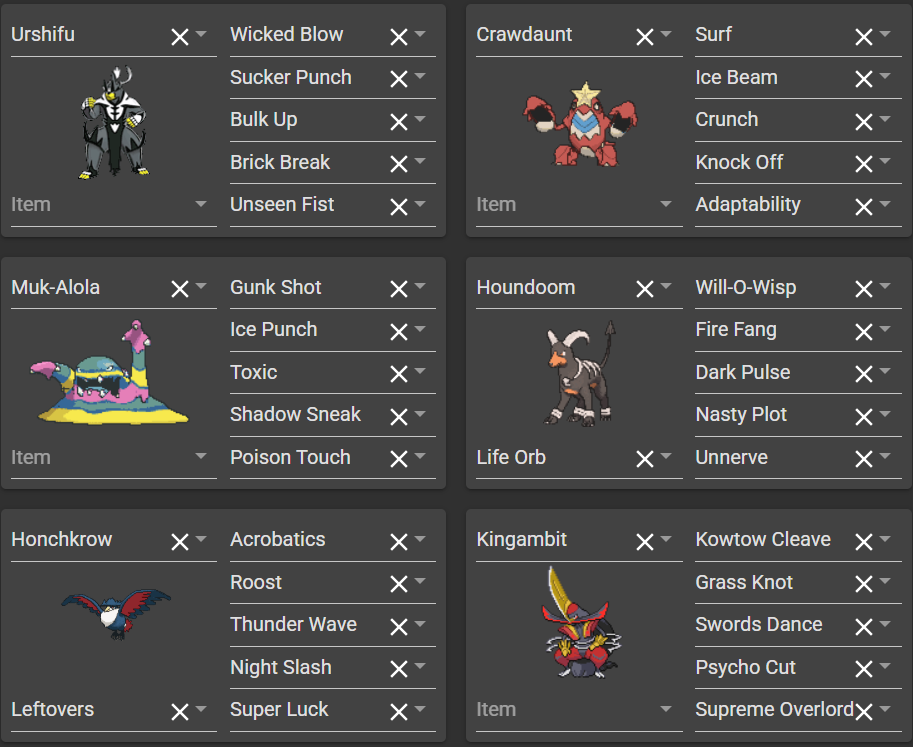This screenshot has width=913, height=747.
Task: Select the Kingambit sprite image
Action: 581,623
